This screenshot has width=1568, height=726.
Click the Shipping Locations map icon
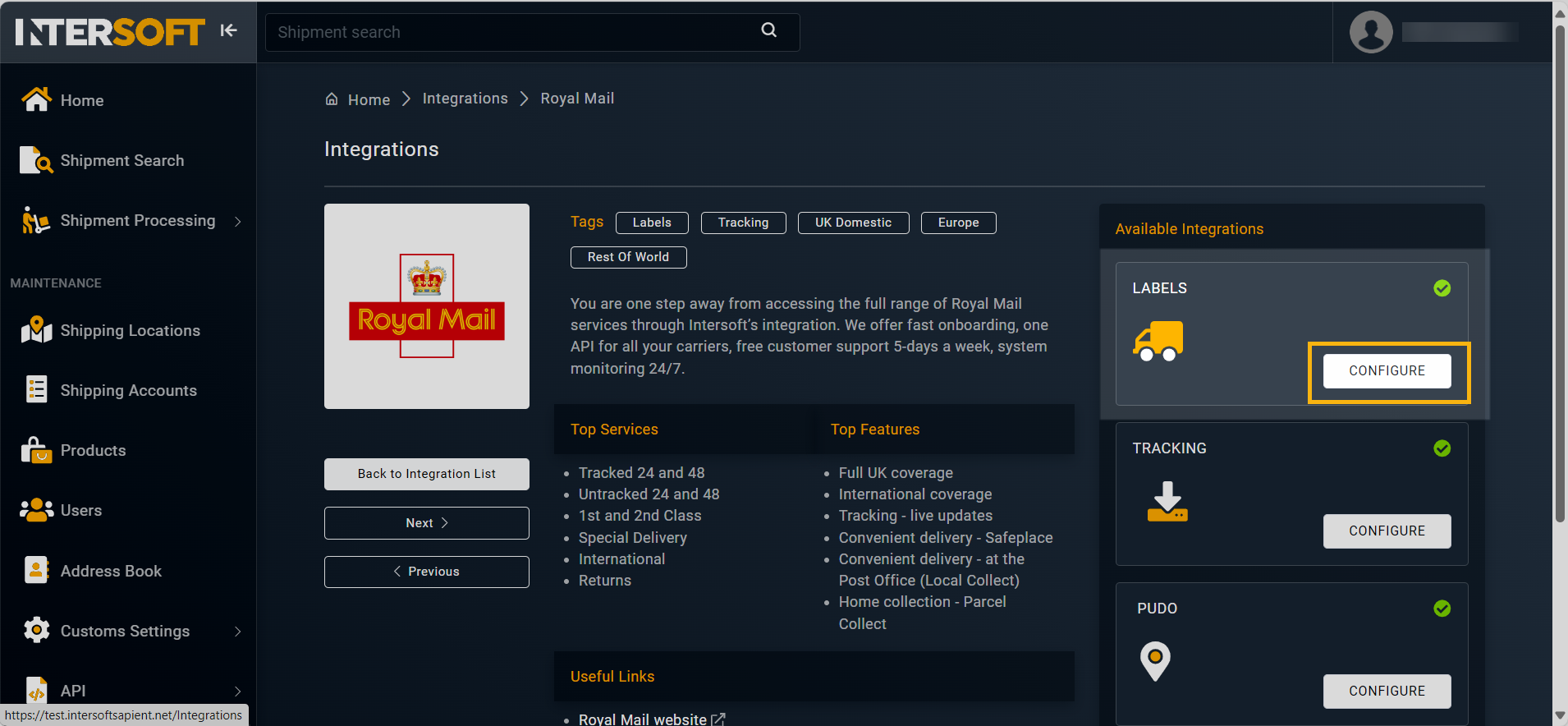point(36,330)
